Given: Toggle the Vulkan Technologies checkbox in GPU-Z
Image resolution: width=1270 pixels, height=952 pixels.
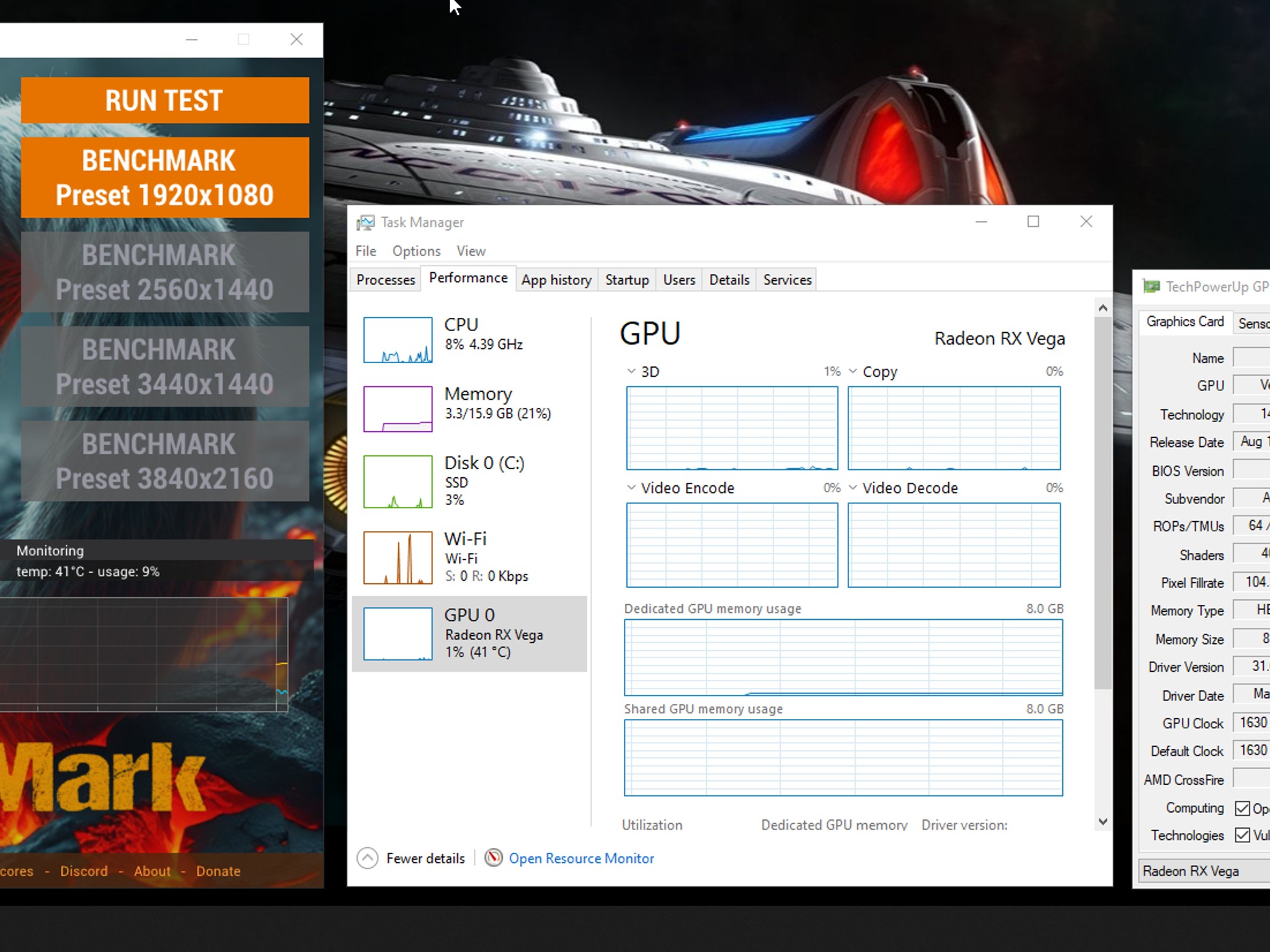Looking at the screenshot, I should tap(1242, 835).
